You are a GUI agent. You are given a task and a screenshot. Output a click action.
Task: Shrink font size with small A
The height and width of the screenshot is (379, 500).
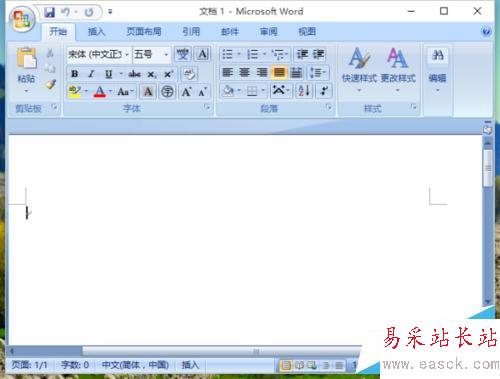coord(203,92)
